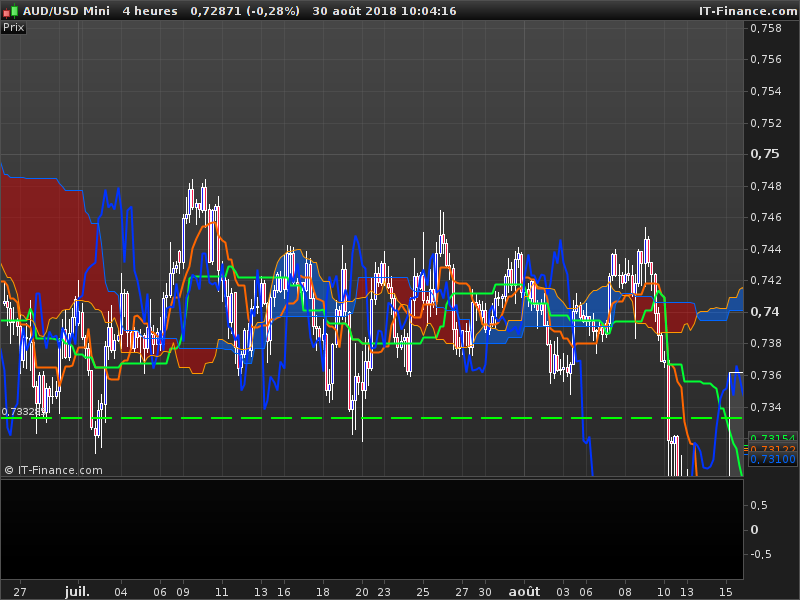Screen dimensions: 800x600
Task: Click the bold 0 indicator axis label
Action: pyautogui.click(x=754, y=530)
